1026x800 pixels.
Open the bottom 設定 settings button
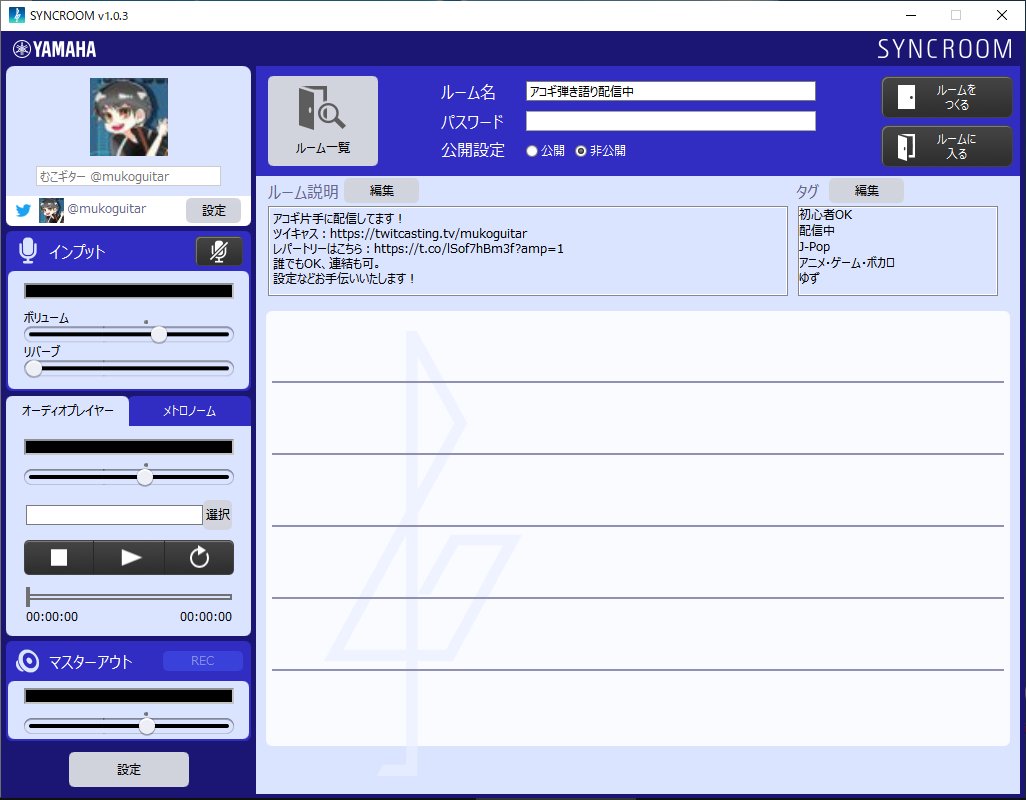pos(129,769)
